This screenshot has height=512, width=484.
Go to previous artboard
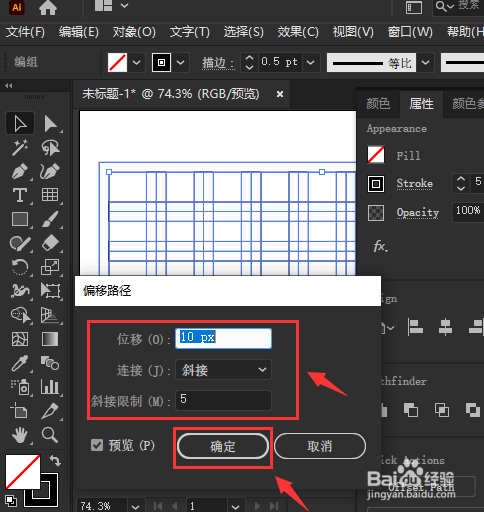tap(174, 506)
